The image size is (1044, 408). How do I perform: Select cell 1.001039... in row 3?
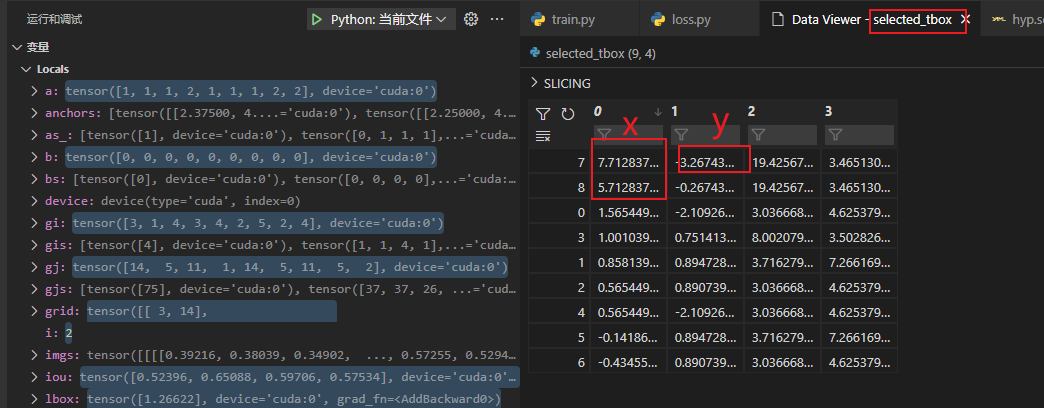tap(628, 237)
